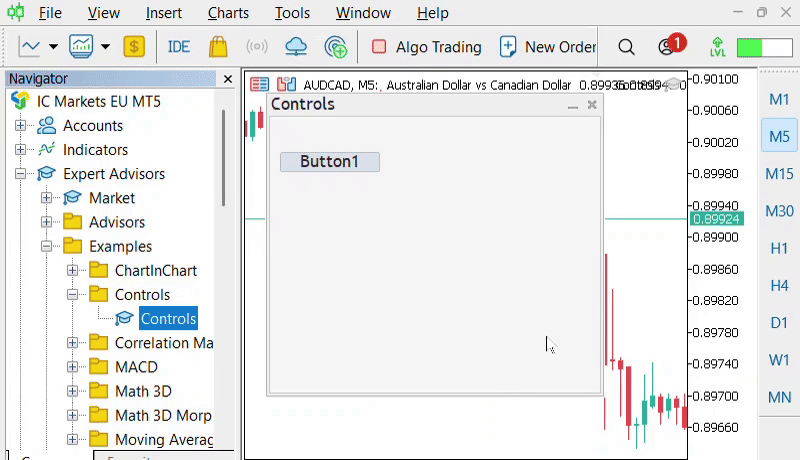Viewport: 800px width, 460px height.
Task: Click the radar signal subscription icon
Action: tap(335, 47)
